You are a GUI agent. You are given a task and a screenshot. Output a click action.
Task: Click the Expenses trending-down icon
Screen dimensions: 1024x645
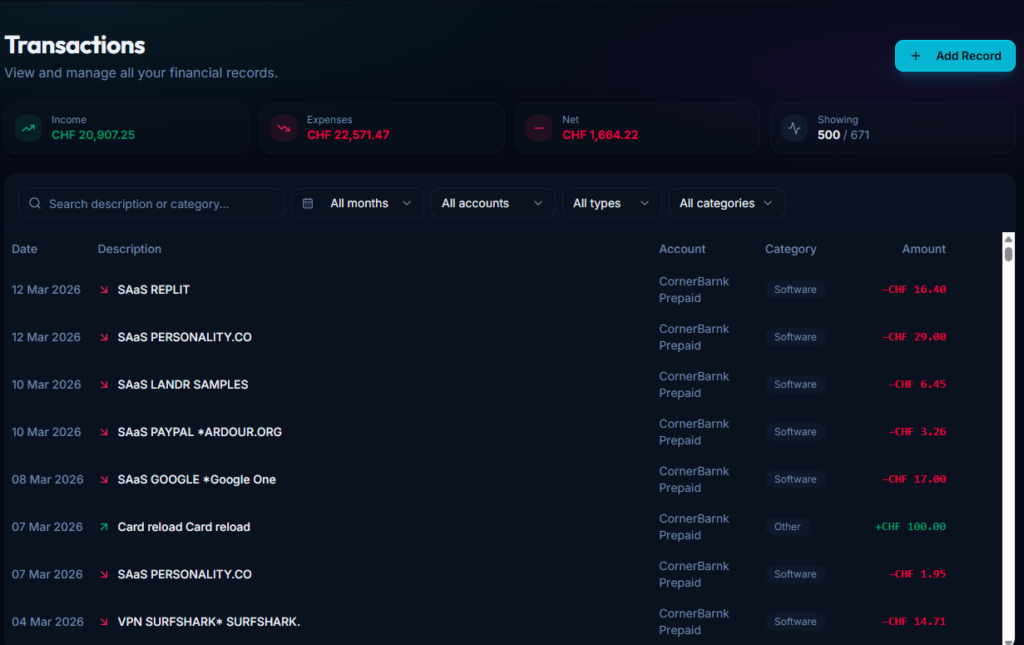284,128
